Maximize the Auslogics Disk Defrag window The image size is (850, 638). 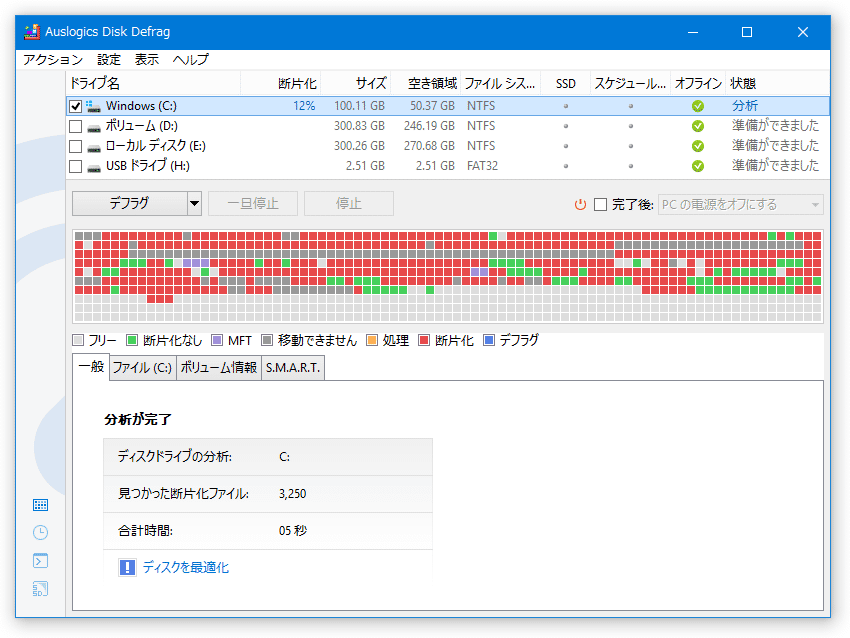pyautogui.click(x=747, y=33)
